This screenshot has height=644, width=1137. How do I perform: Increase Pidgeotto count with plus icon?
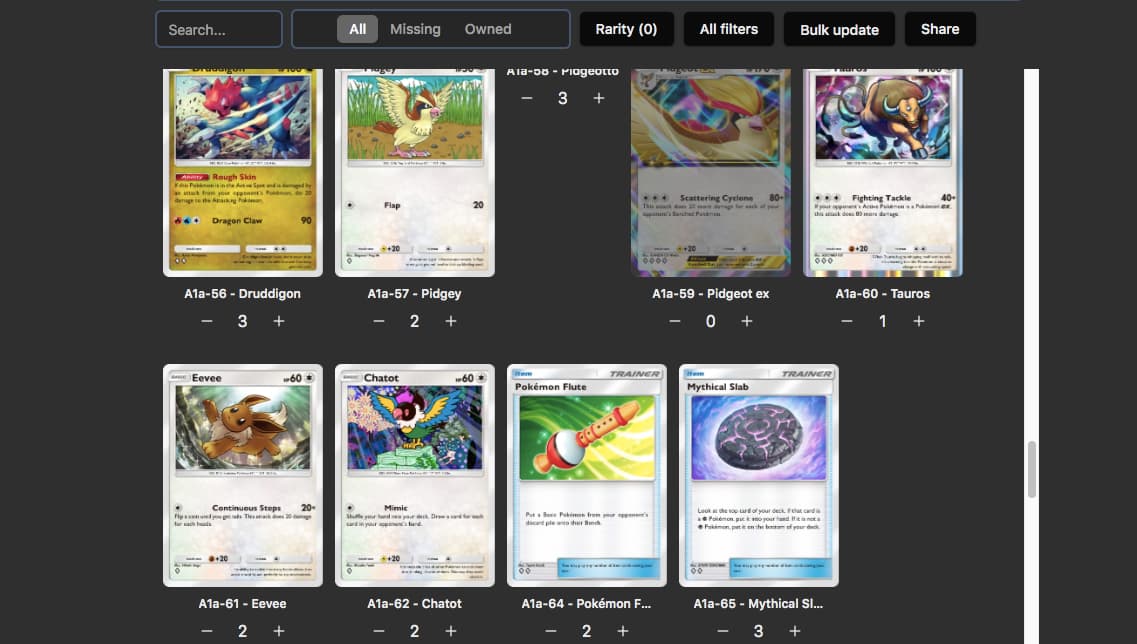[599, 98]
